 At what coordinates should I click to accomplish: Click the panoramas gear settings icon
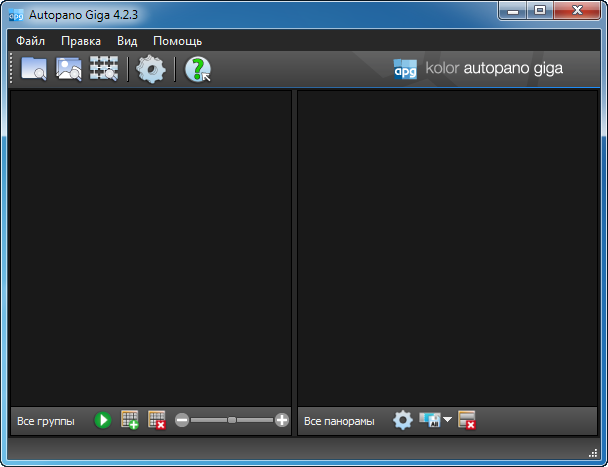click(403, 421)
